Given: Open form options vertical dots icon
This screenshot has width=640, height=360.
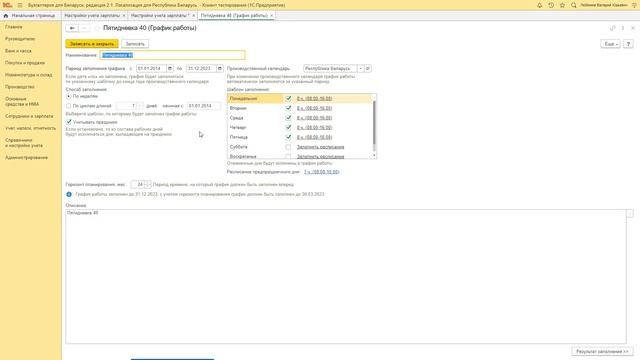Looking at the screenshot, I should point(623,28).
